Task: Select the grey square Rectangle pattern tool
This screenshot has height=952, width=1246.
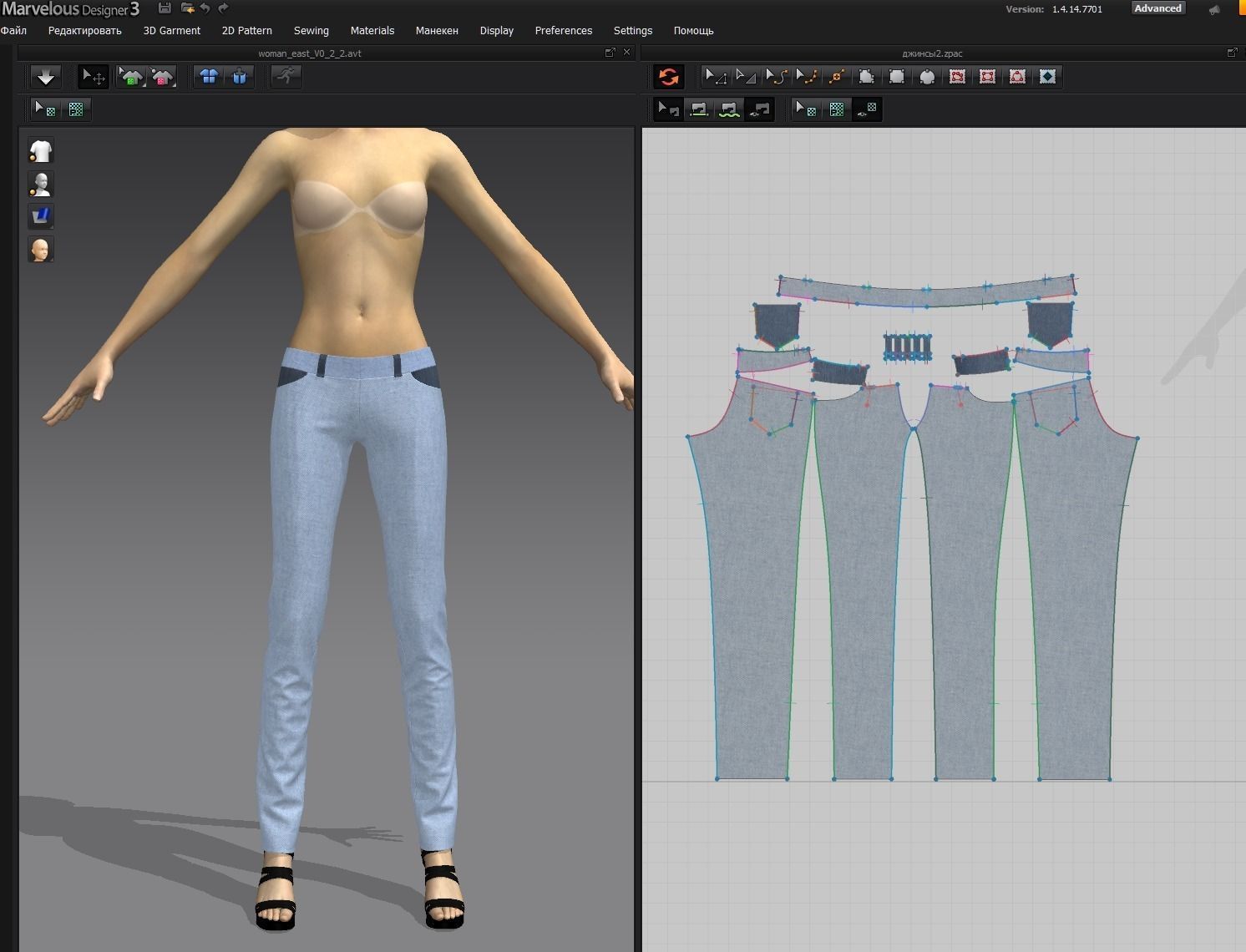Action: coord(897,77)
